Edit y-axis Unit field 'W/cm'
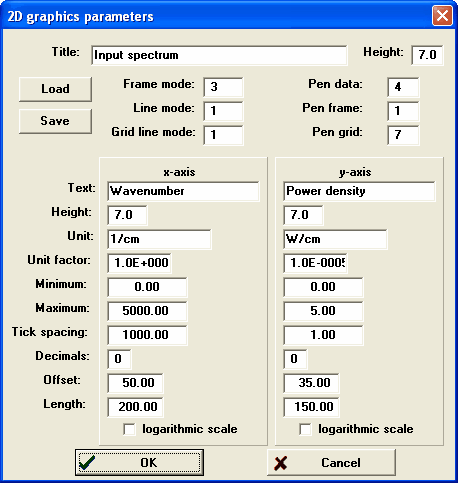 [x=335, y=239]
